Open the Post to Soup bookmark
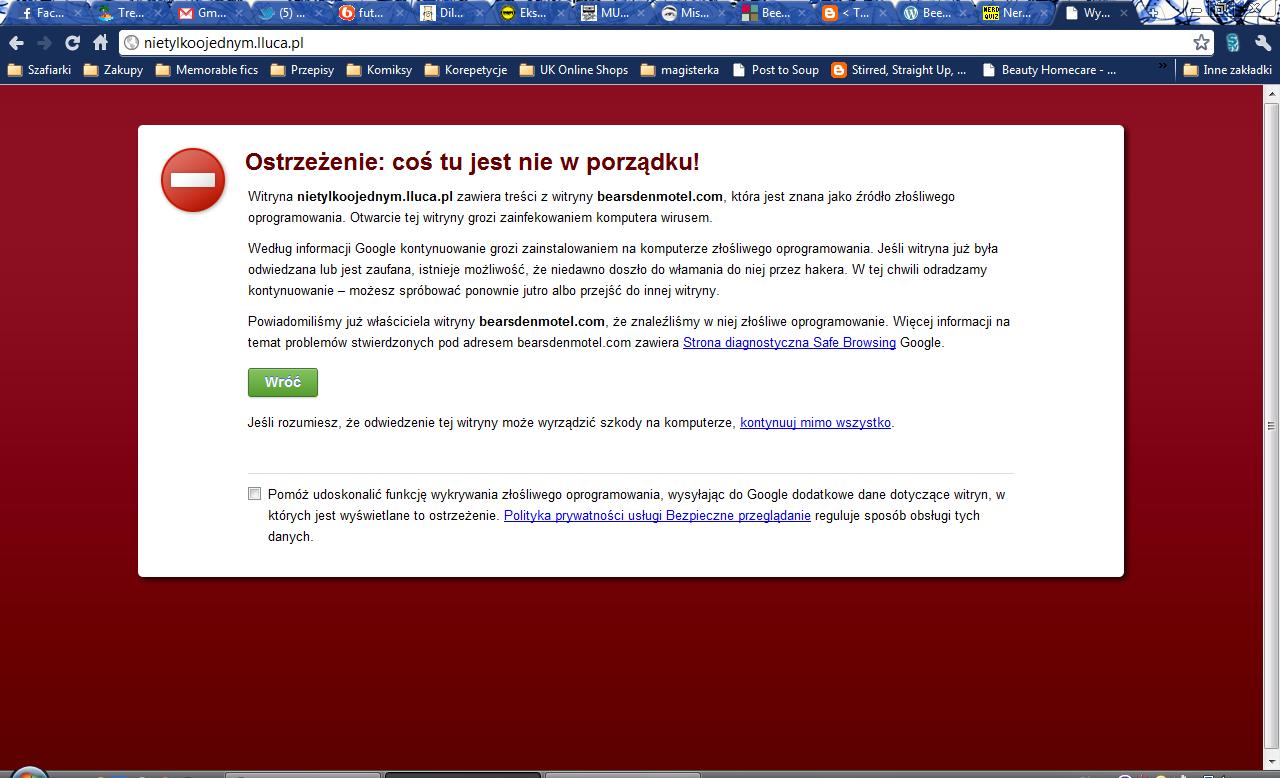The height and width of the screenshot is (778, 1280). click(775, 70)
